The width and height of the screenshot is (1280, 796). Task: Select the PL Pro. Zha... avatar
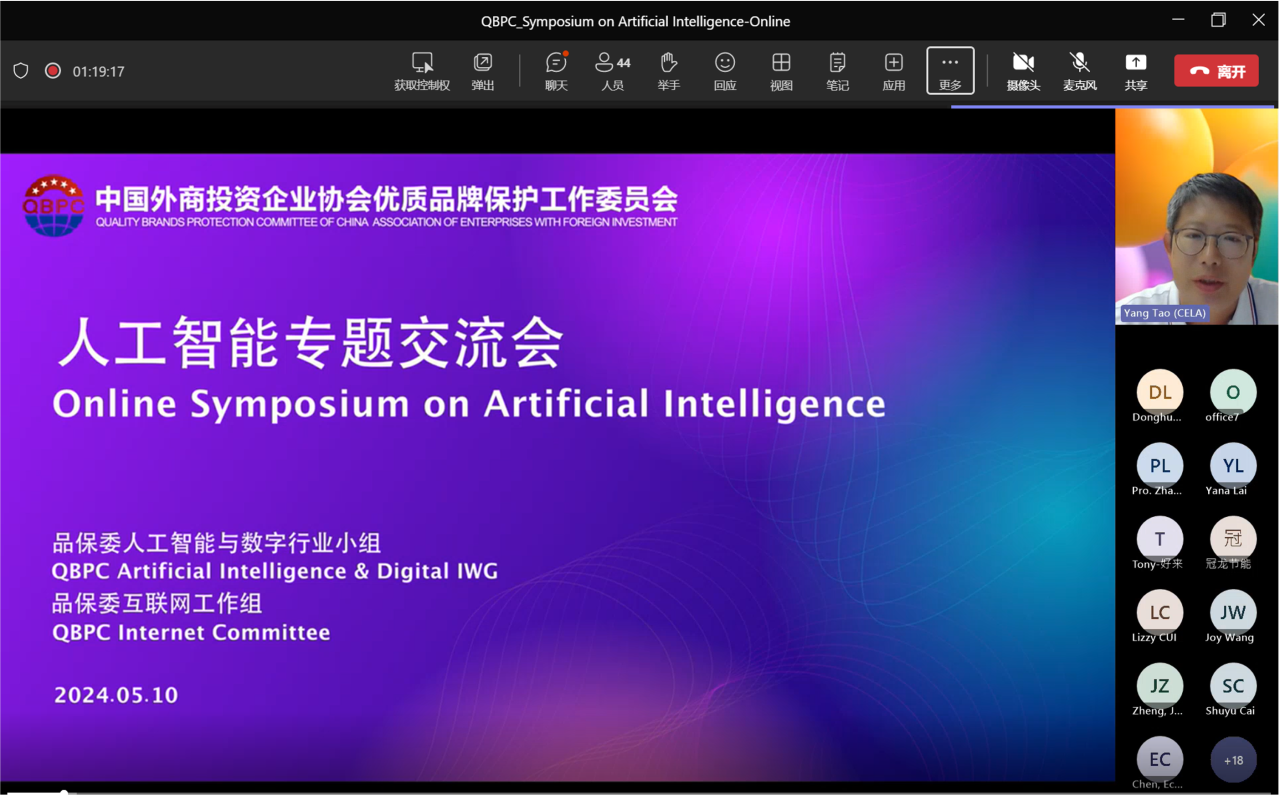click(x=1160, y=466)
